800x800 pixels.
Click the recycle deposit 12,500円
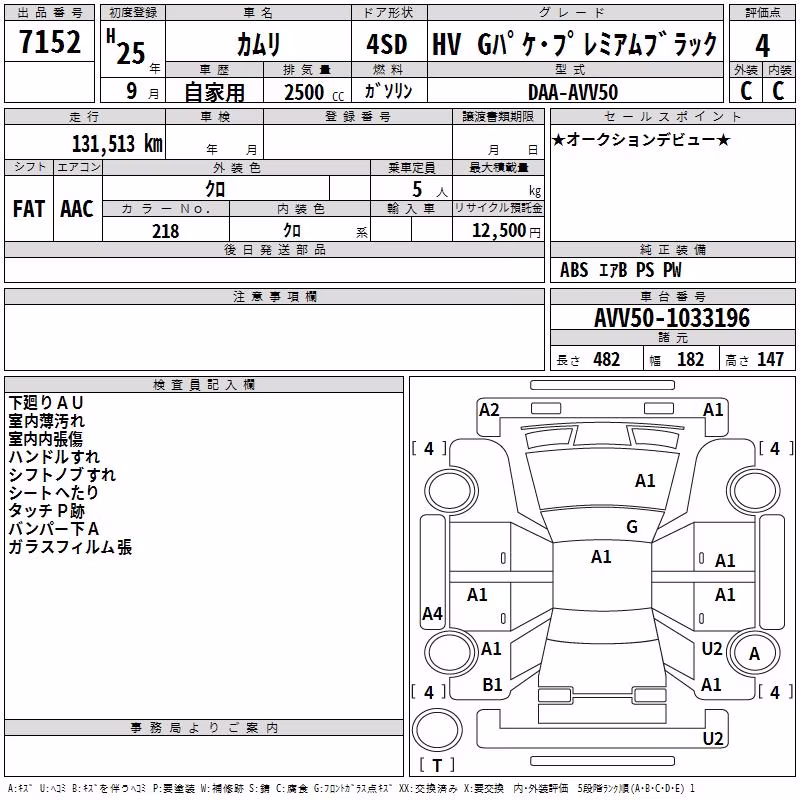pyautogui.click(x=506, y=231)
